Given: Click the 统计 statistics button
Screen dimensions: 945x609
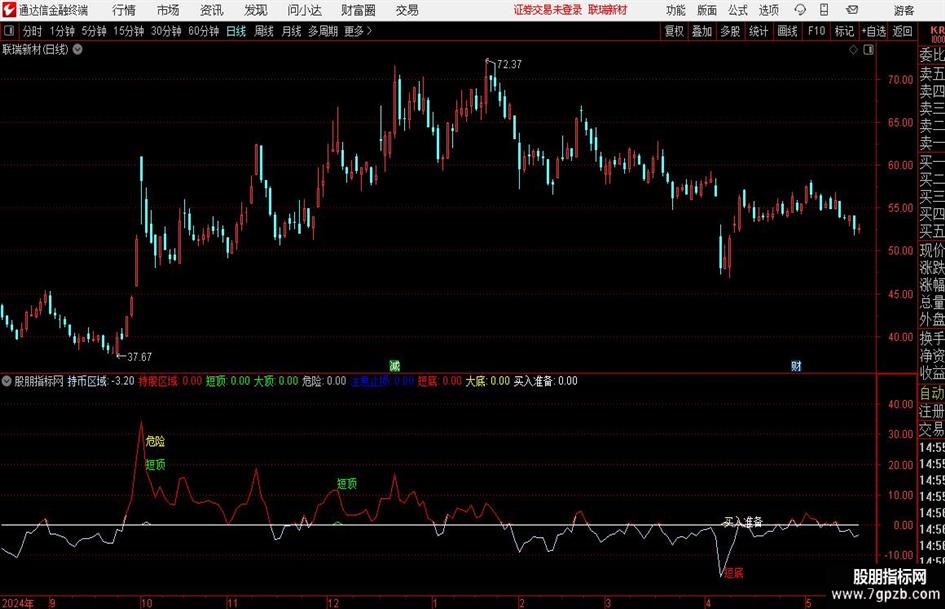Looking at the screenshot, I should pos(759,31).
